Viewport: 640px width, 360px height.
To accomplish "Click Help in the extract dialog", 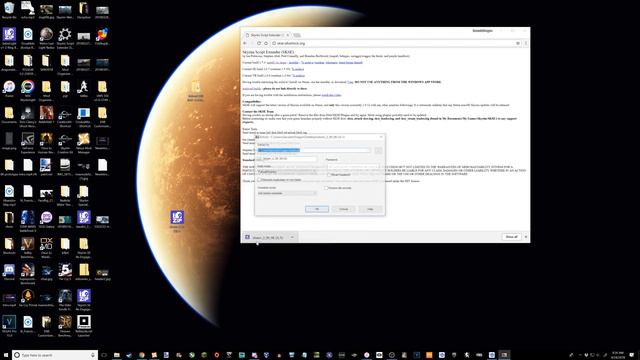I will pos(370,209).
